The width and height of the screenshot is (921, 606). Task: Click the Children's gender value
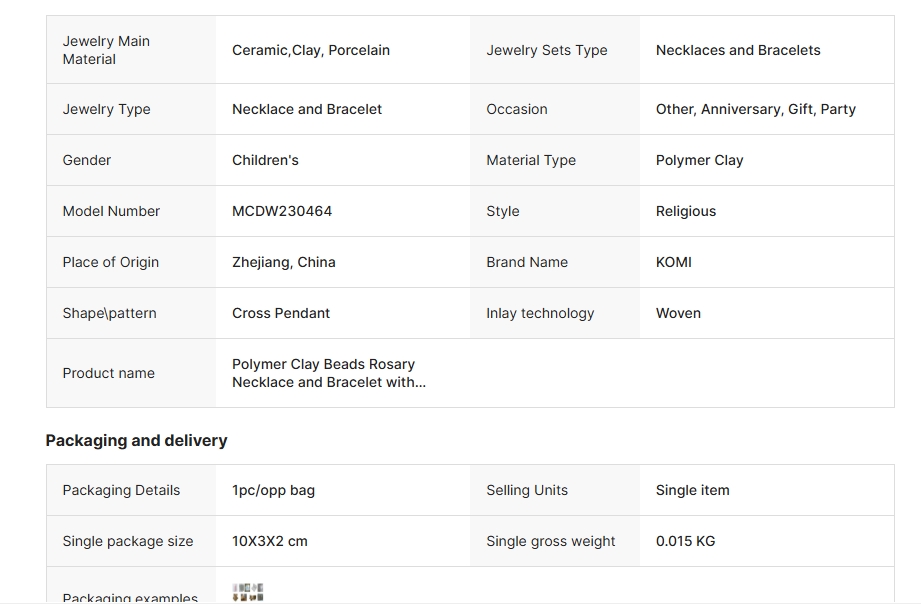click(265, 160)
